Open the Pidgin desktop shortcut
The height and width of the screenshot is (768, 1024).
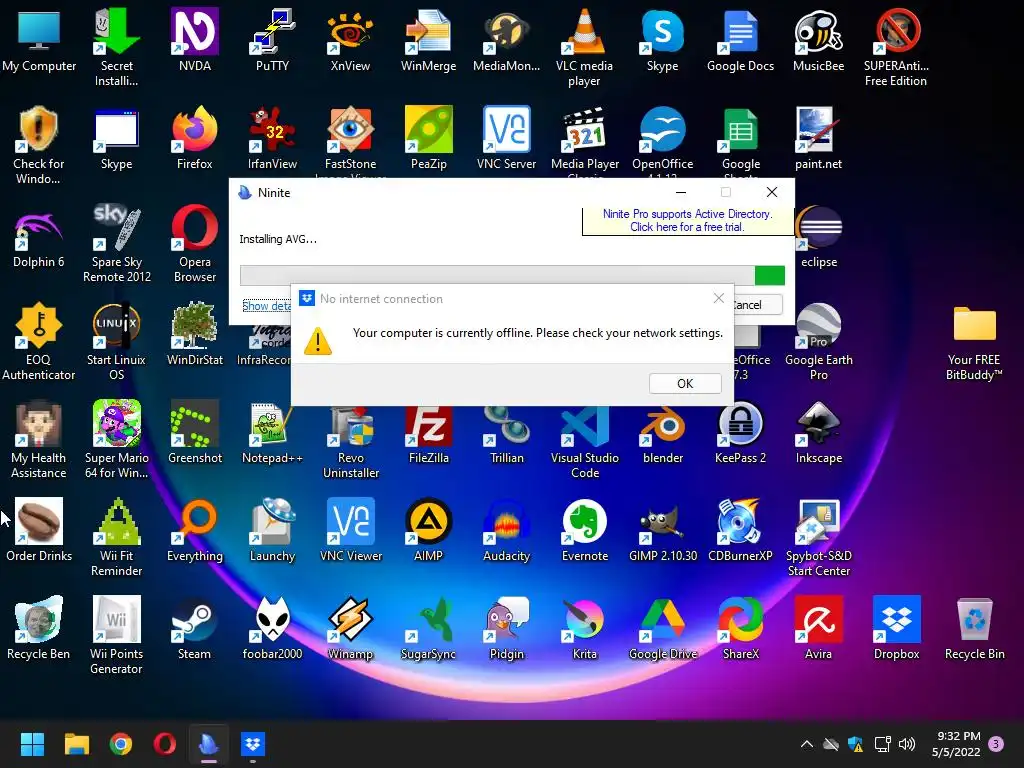506,627
